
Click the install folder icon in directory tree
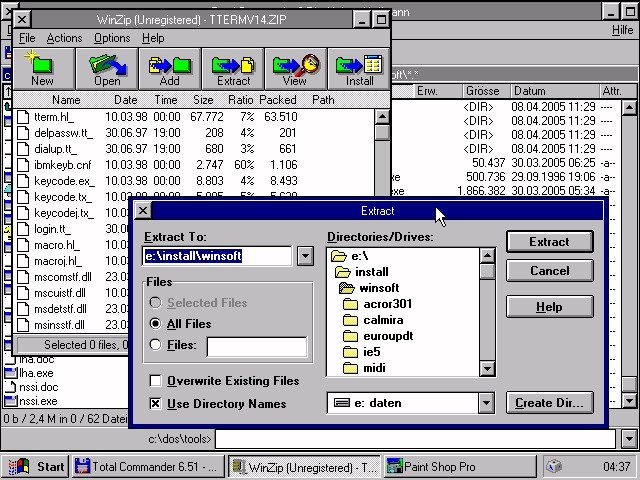coord(343,272)
